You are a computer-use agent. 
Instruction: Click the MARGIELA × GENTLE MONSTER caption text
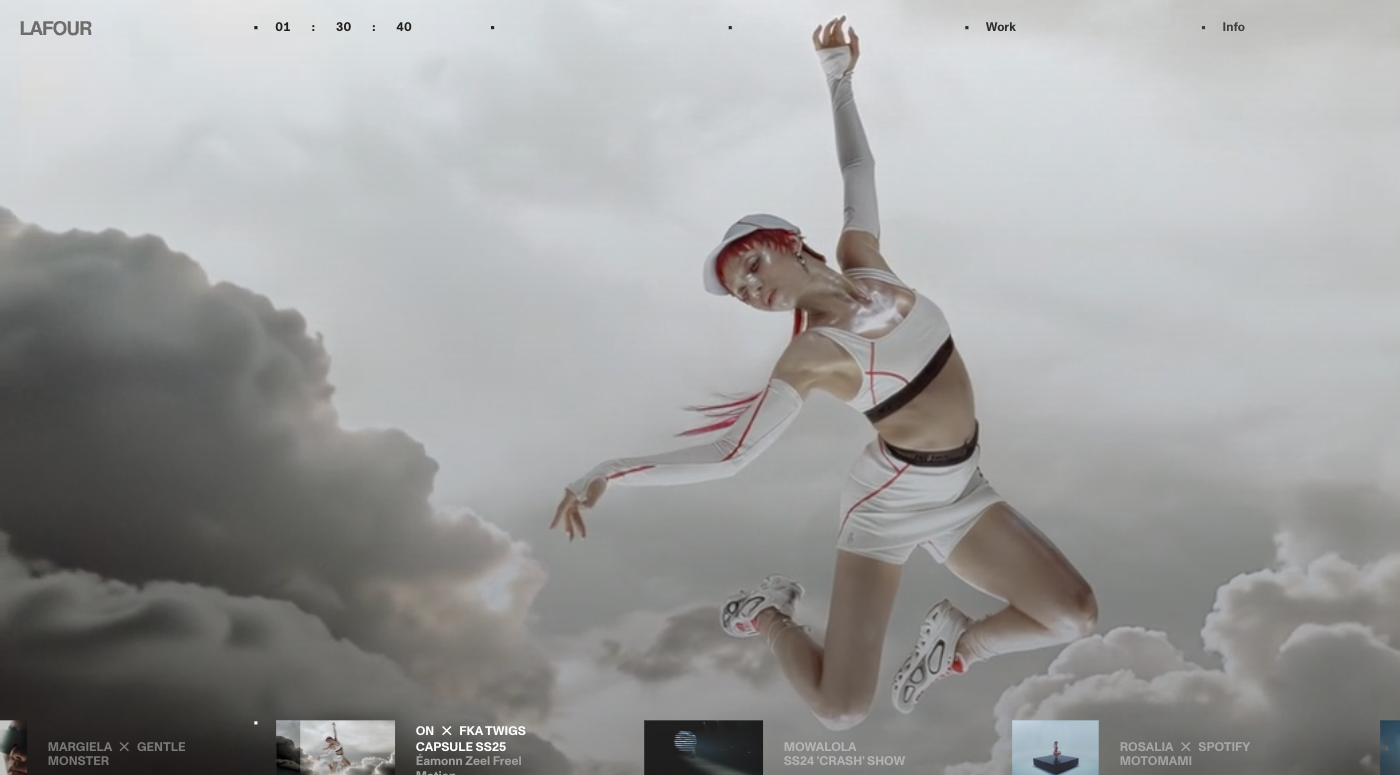[x=116, y=753]
